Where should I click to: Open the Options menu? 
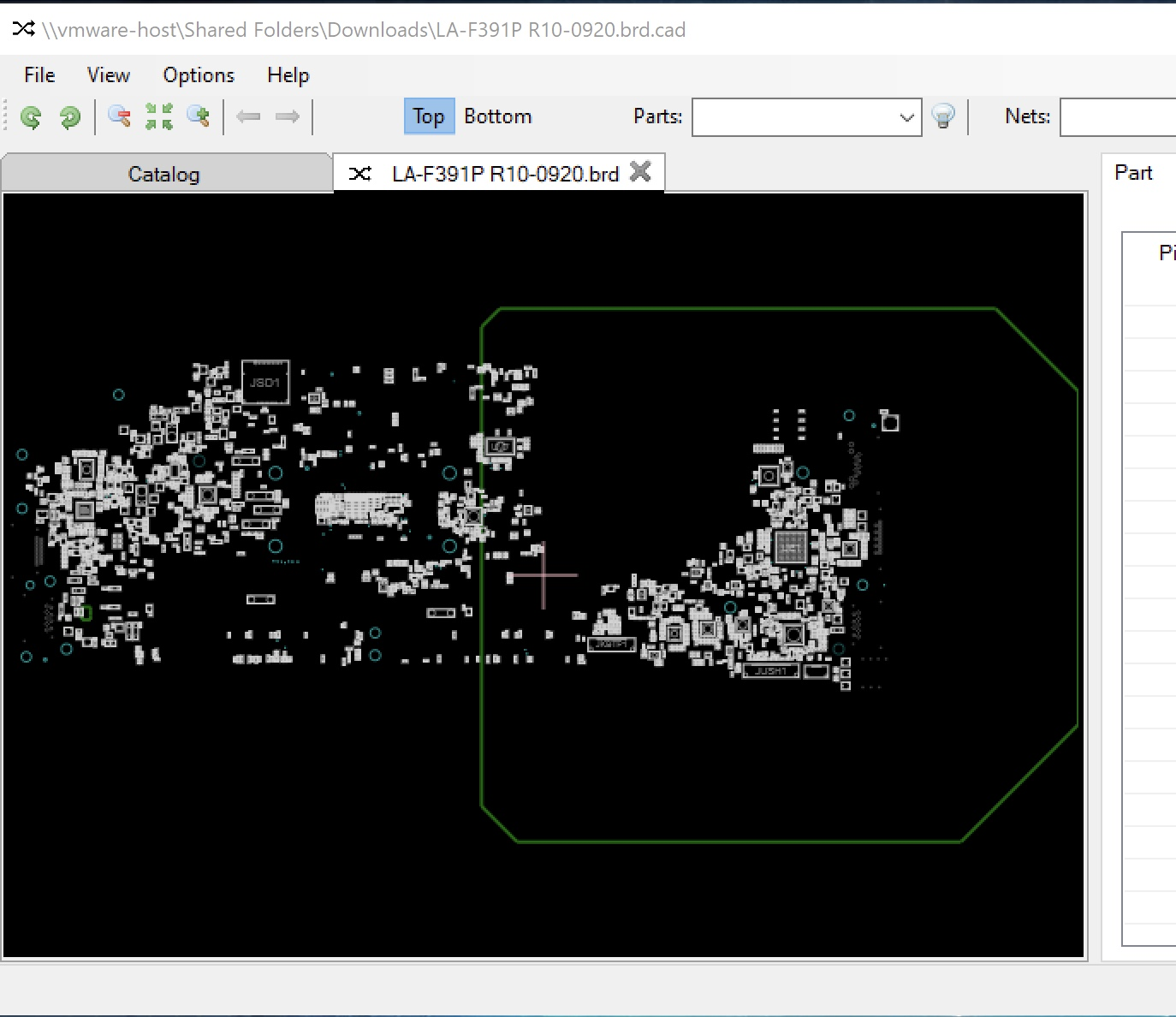coord(199,75)
